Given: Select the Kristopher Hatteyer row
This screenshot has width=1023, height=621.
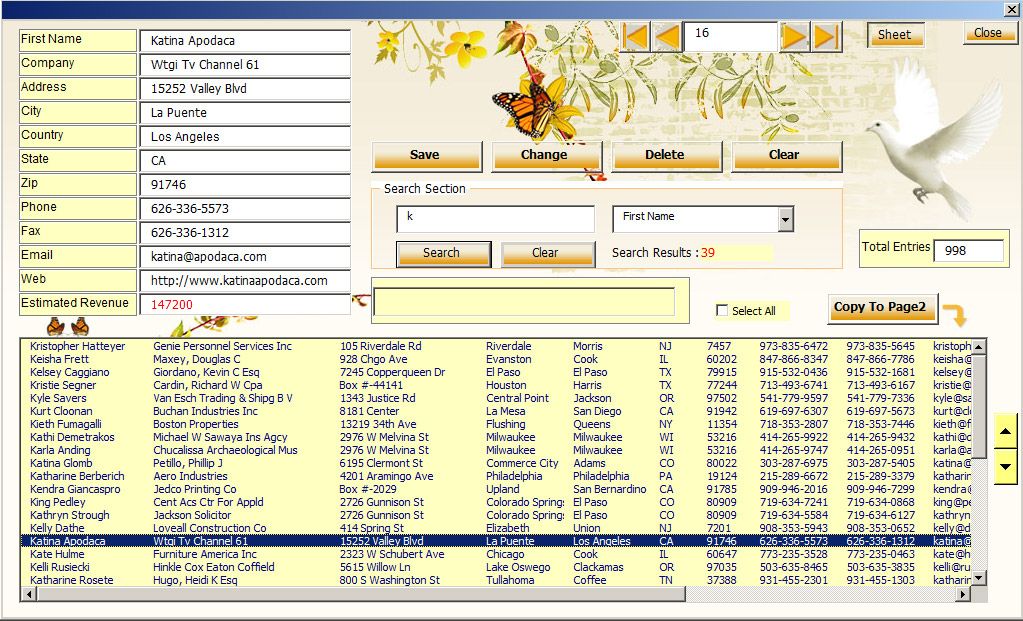Looking at the screenshot, I should pos(496,346).
